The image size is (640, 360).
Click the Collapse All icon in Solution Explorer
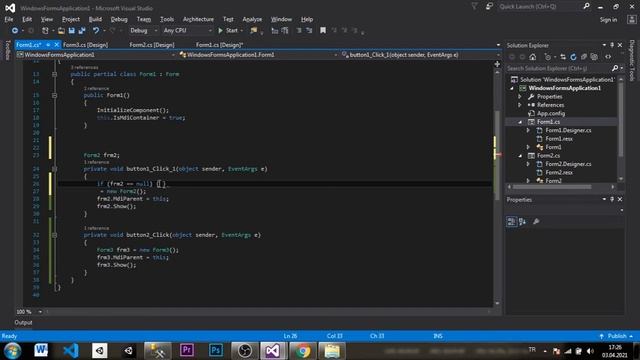[x=584, y=57]
